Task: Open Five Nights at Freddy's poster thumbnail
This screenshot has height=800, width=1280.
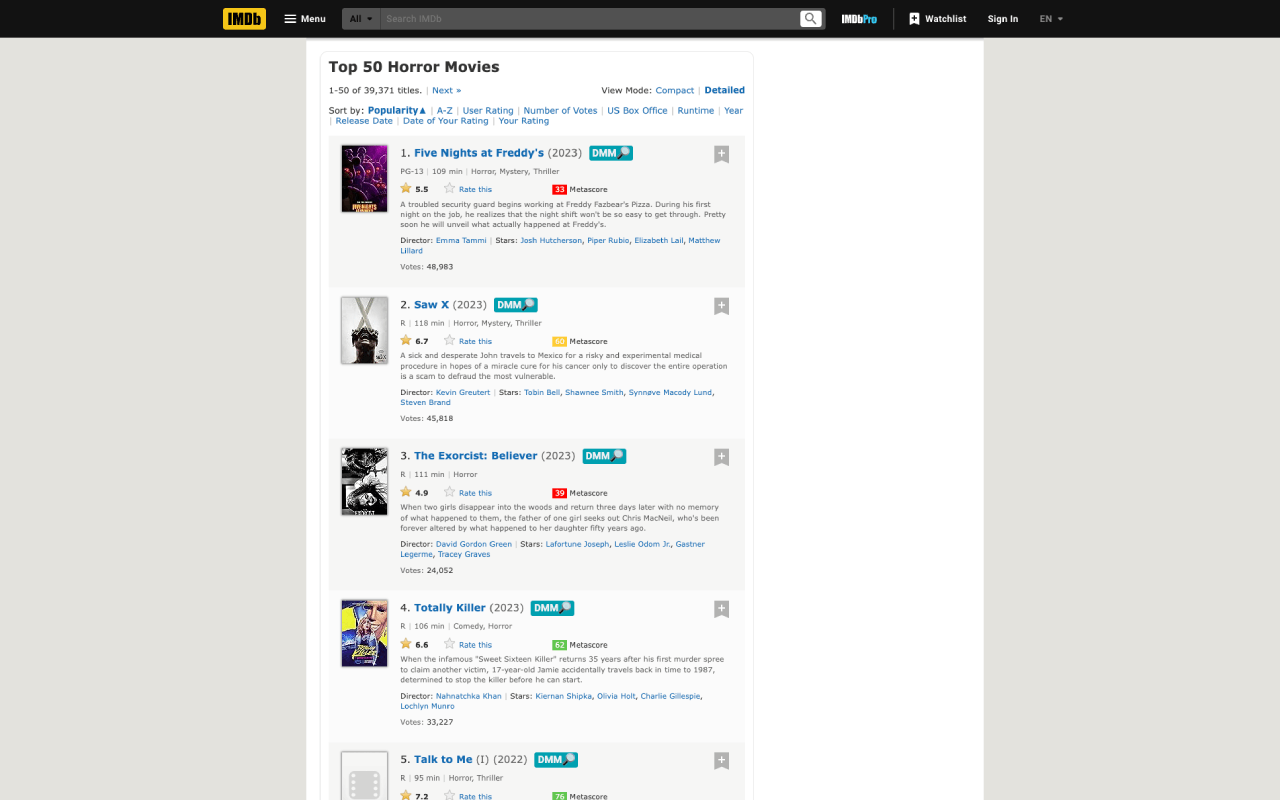Action: pos(364,179)
